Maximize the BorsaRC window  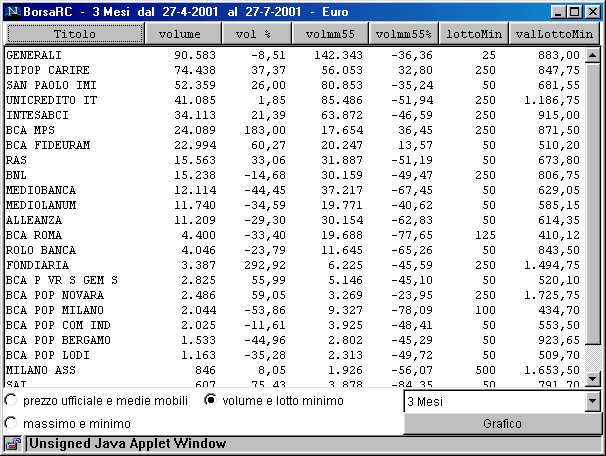pyautogui.click(x=574, y=12)
